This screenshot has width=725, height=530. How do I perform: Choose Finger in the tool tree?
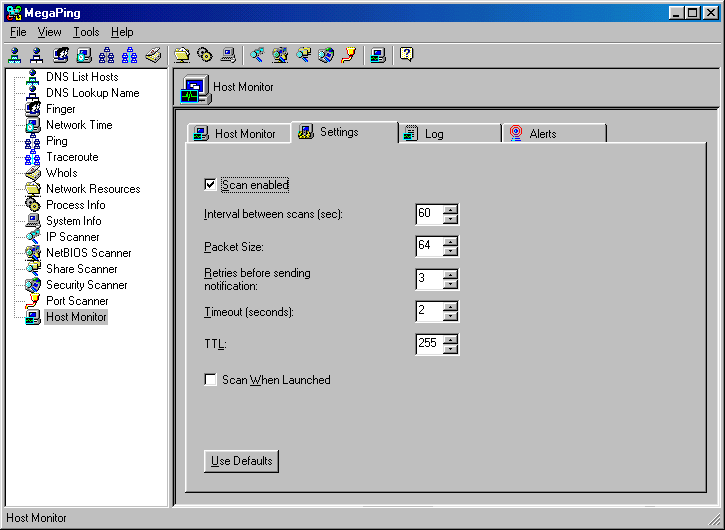(61, 109)
